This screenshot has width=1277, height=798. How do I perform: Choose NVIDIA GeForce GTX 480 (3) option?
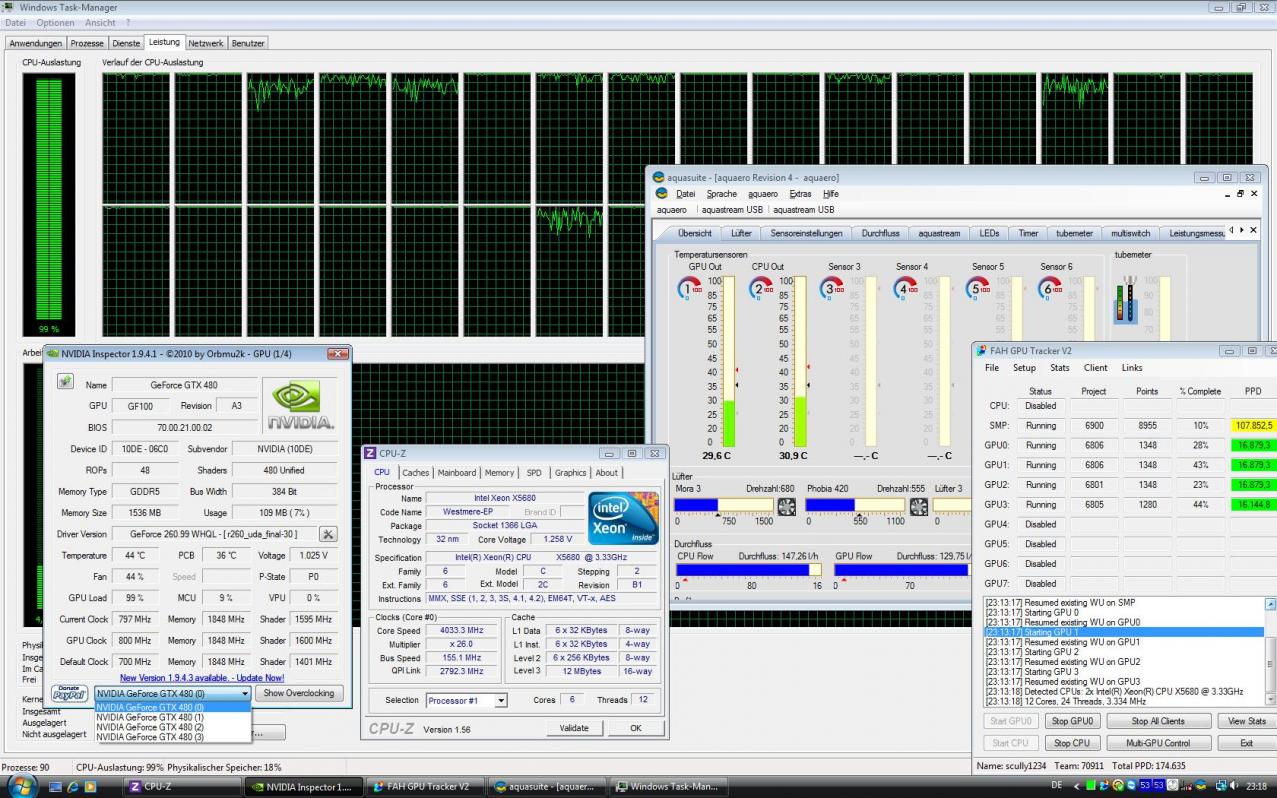150,737
